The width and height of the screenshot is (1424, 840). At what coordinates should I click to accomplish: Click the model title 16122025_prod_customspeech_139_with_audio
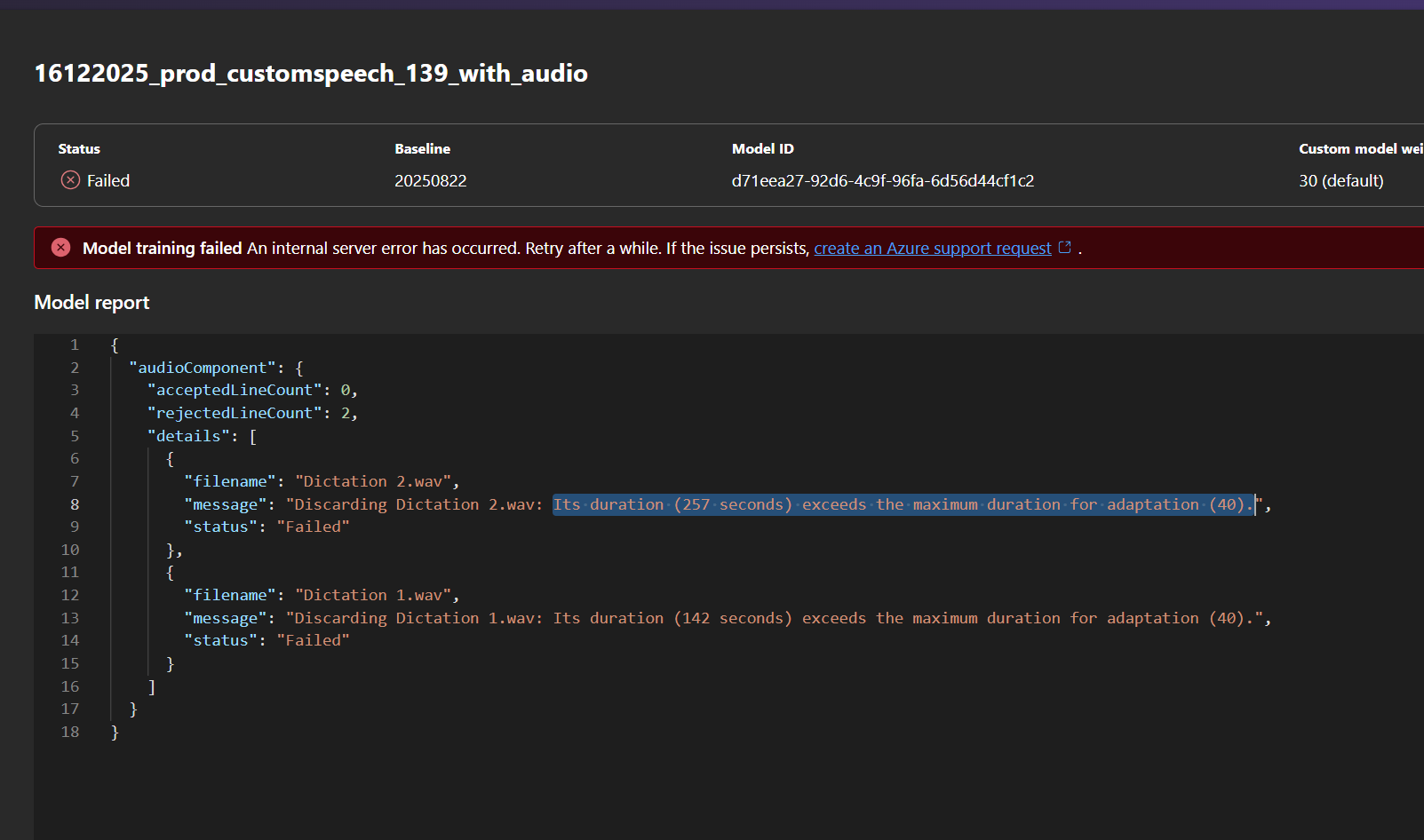(x=311, y=73)
